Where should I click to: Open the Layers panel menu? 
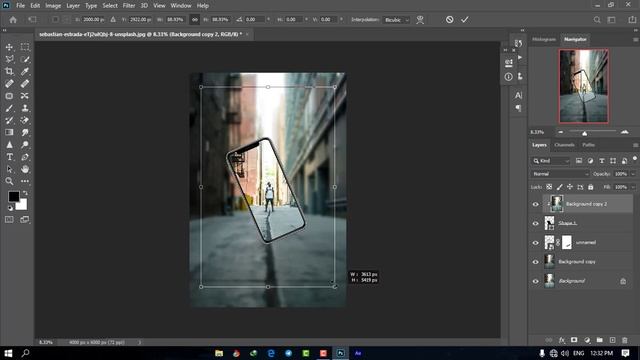coord(635,145)
